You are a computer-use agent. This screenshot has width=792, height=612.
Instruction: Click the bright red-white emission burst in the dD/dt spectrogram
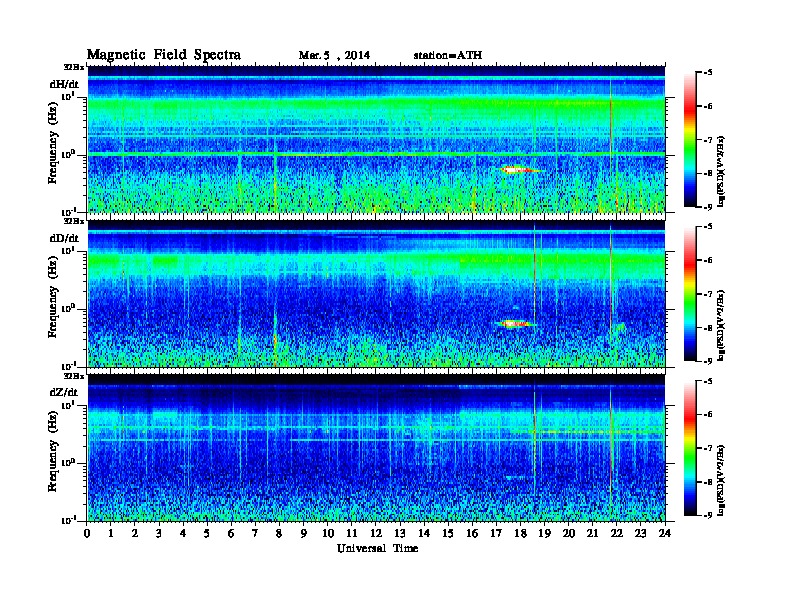tap(515, 324)
